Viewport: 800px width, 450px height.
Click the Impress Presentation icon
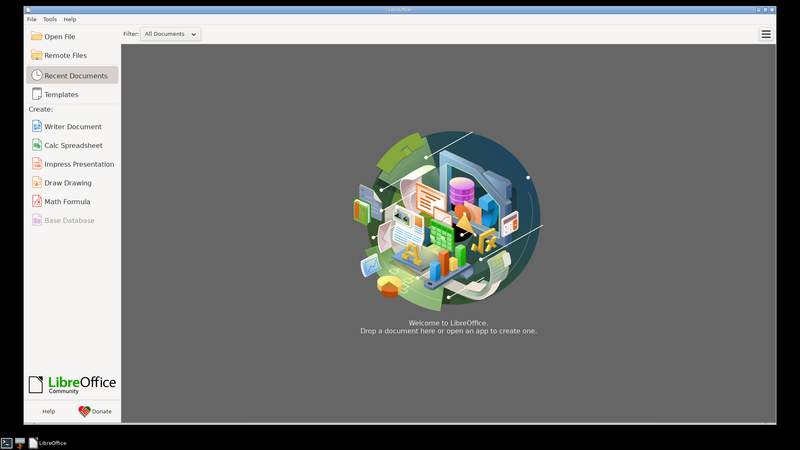pyautogui.click(x=37, y=164)
